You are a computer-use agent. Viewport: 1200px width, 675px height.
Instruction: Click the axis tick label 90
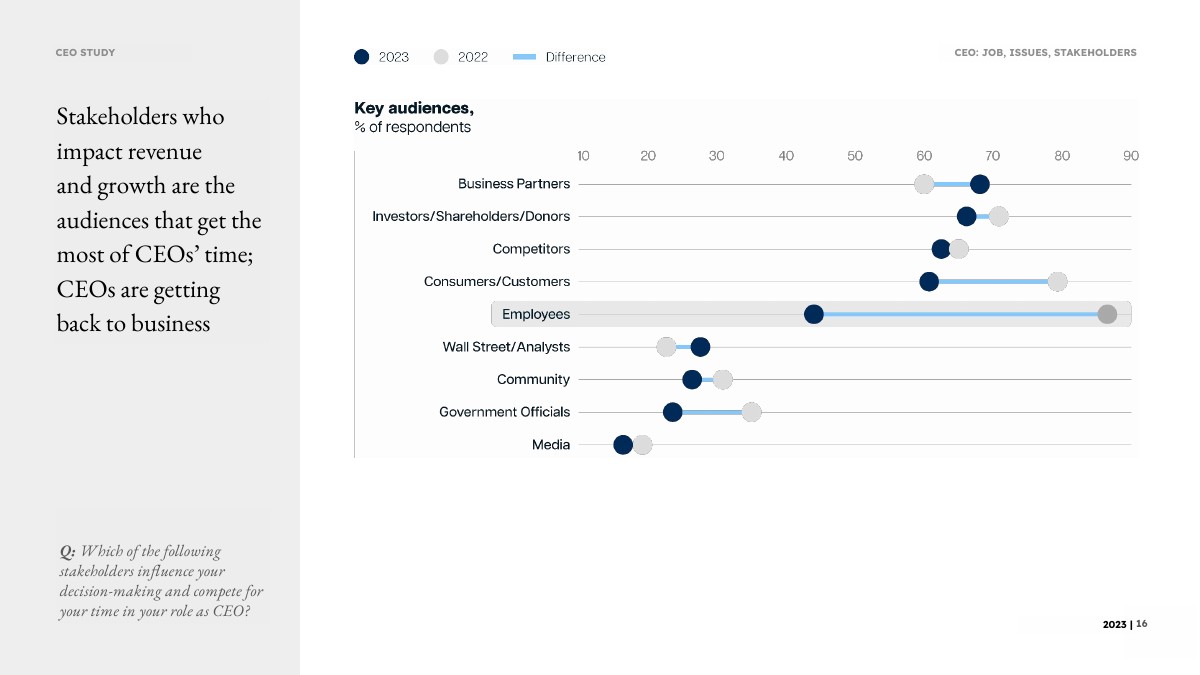(x=1131, y=156)
